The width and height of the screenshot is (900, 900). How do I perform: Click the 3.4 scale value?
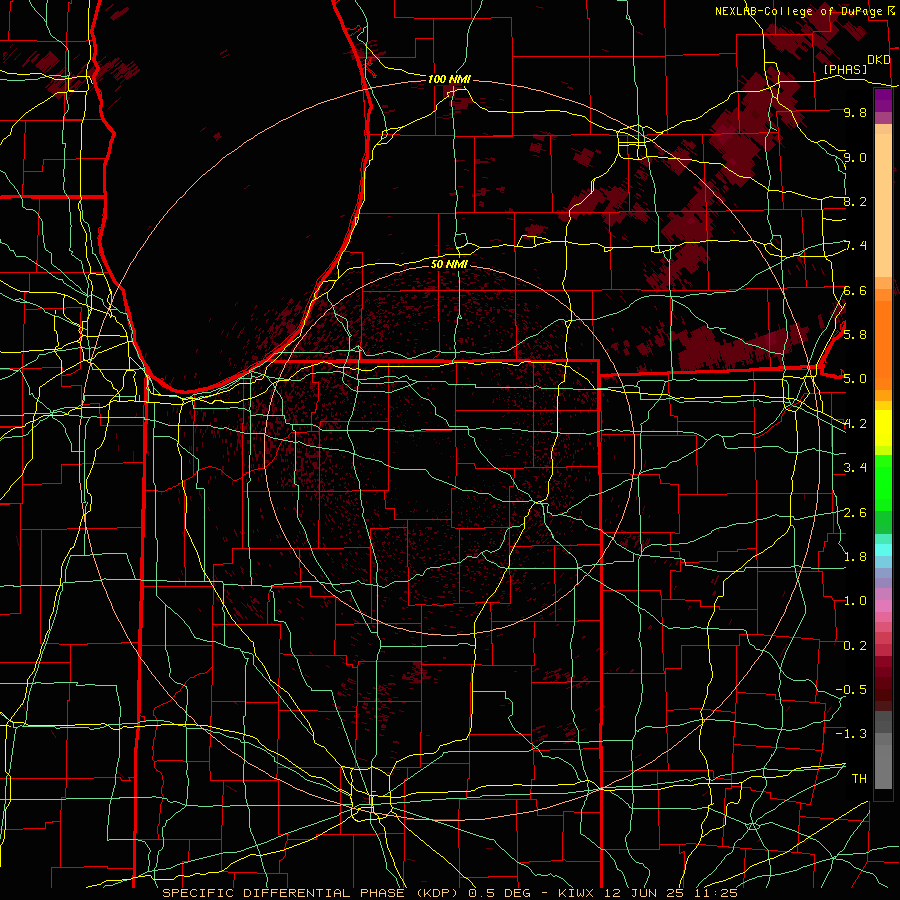point(855,468)
